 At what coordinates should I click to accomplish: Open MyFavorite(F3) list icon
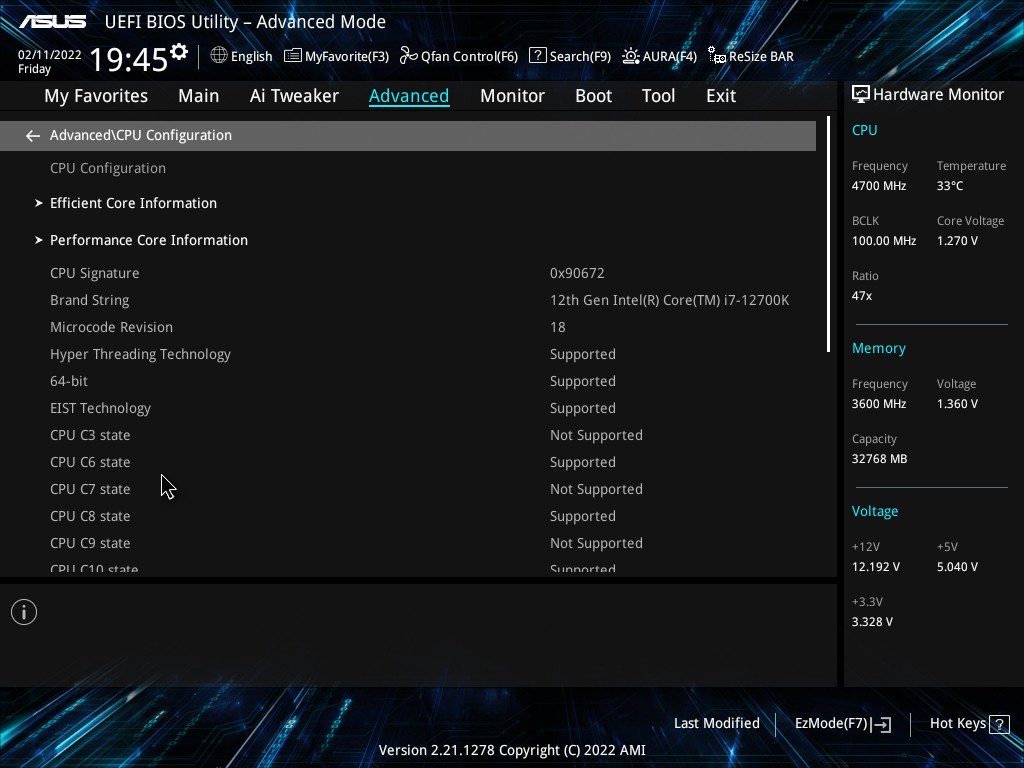[x=293, y=56]
